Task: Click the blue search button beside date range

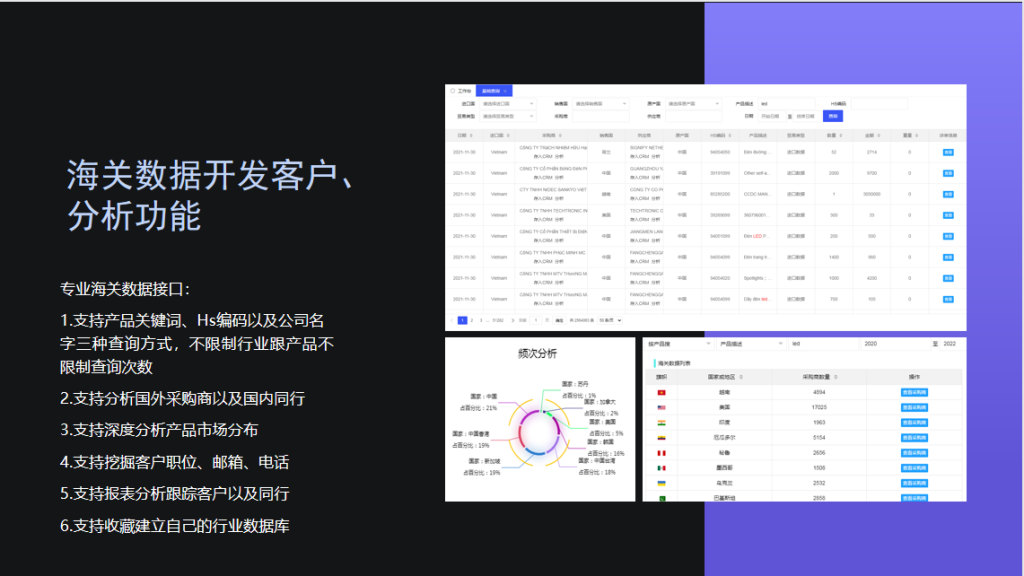Action: click(833, 116)
